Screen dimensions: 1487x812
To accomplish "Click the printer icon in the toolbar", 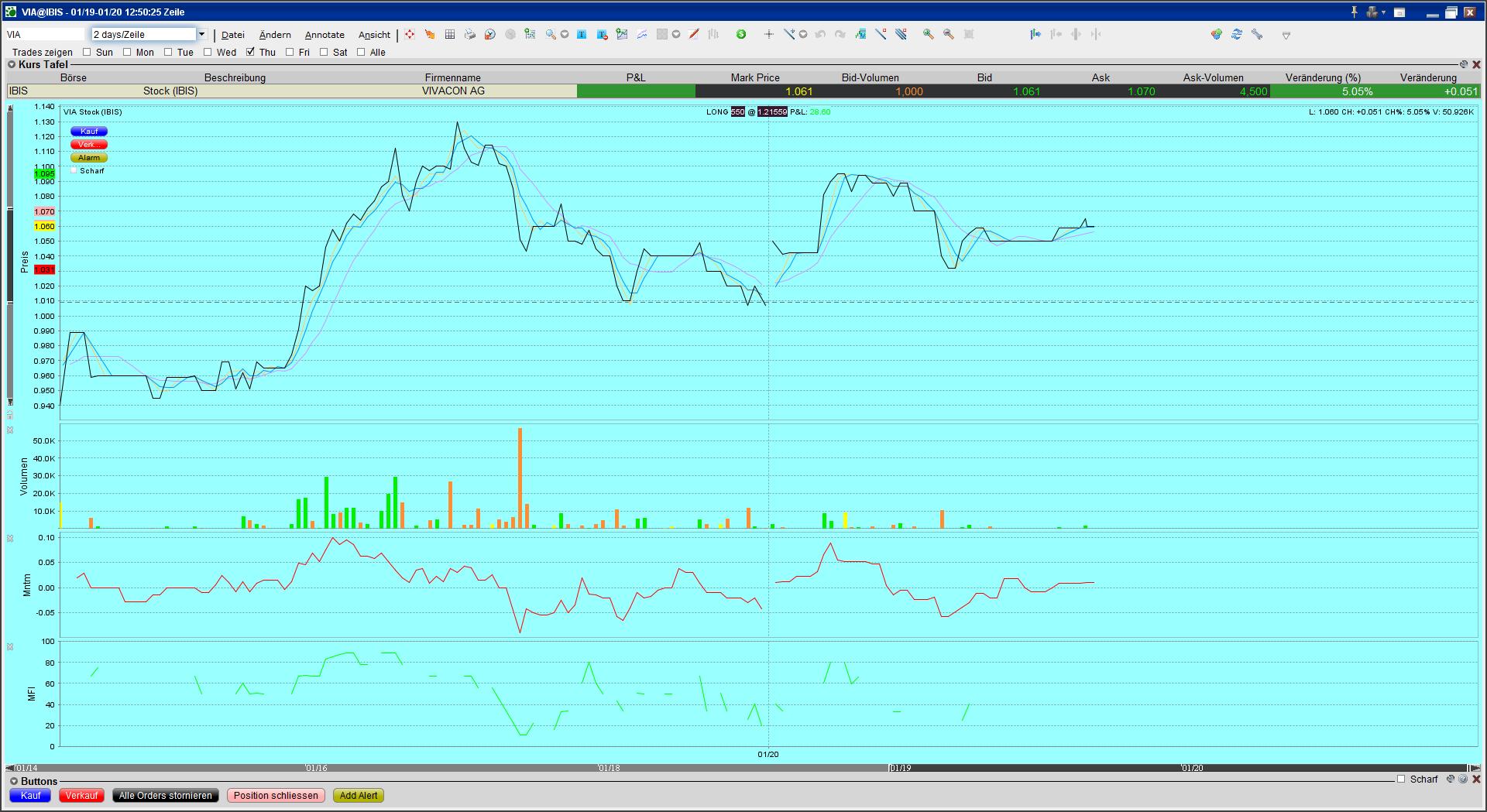I will 469,34.
